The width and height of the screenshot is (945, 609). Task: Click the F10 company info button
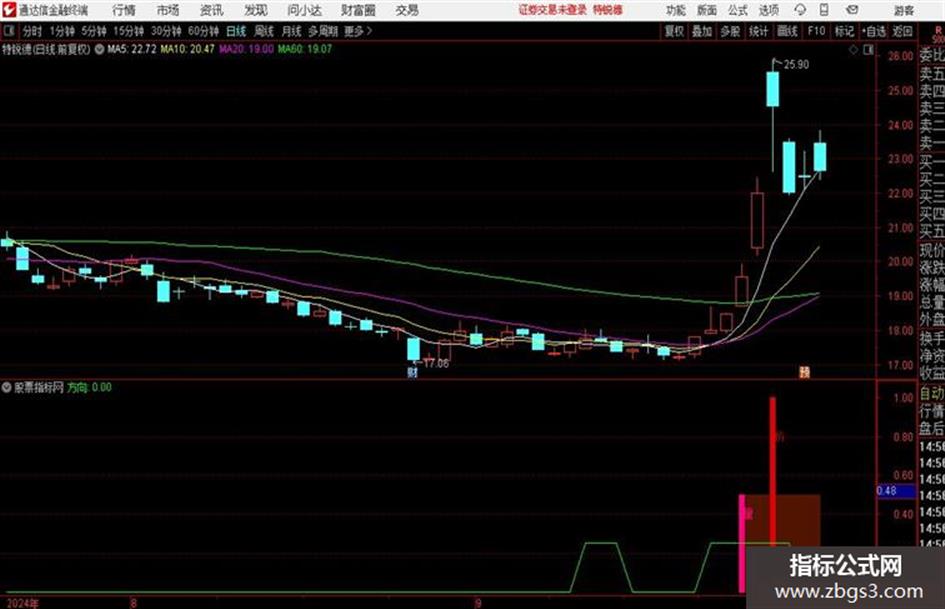tap(817, 31)
